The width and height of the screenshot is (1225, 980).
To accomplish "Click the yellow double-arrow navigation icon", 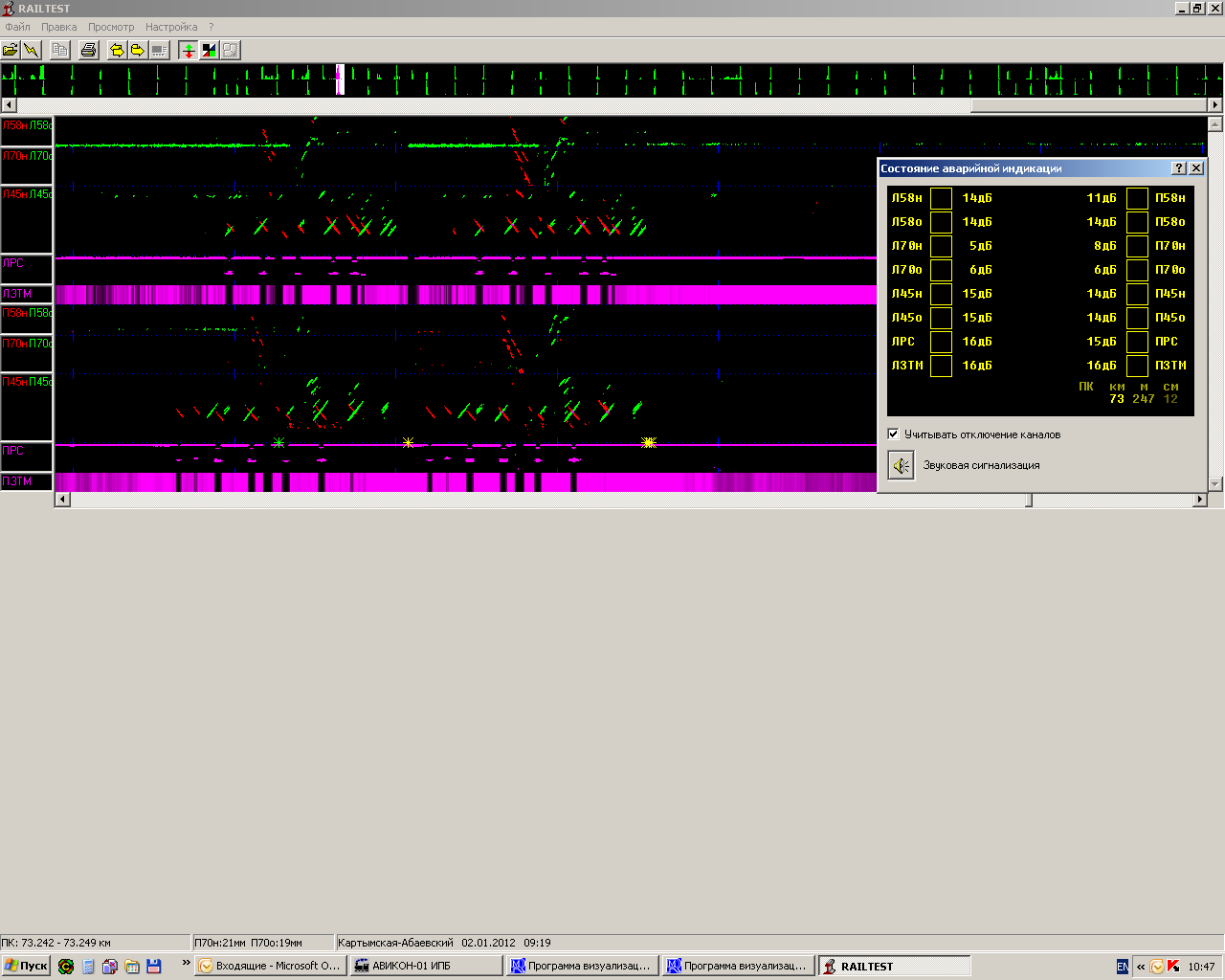I will 117,50.
